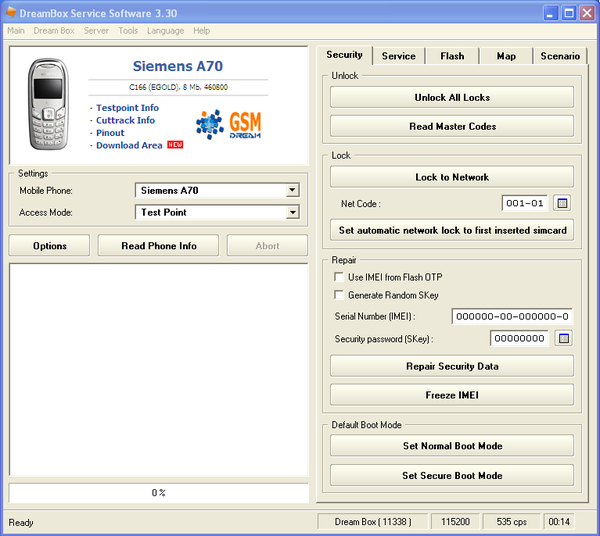Click the Download Area link

click(x=129, y=146)
